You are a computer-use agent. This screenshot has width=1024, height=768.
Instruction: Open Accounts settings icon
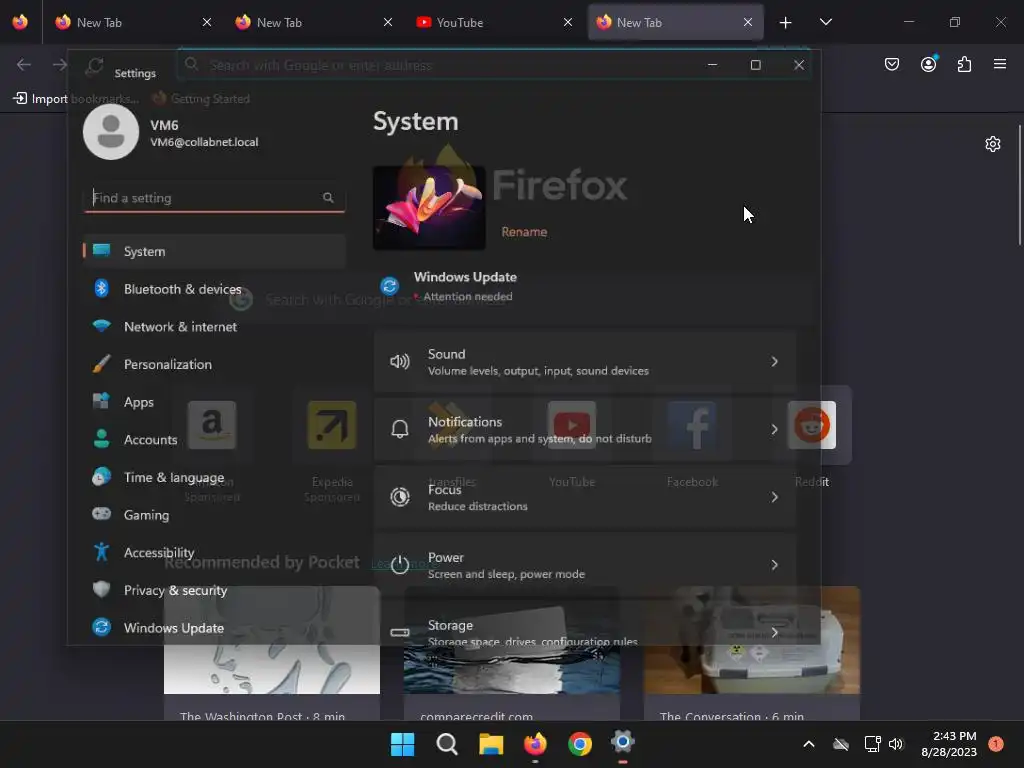(101, 439)
